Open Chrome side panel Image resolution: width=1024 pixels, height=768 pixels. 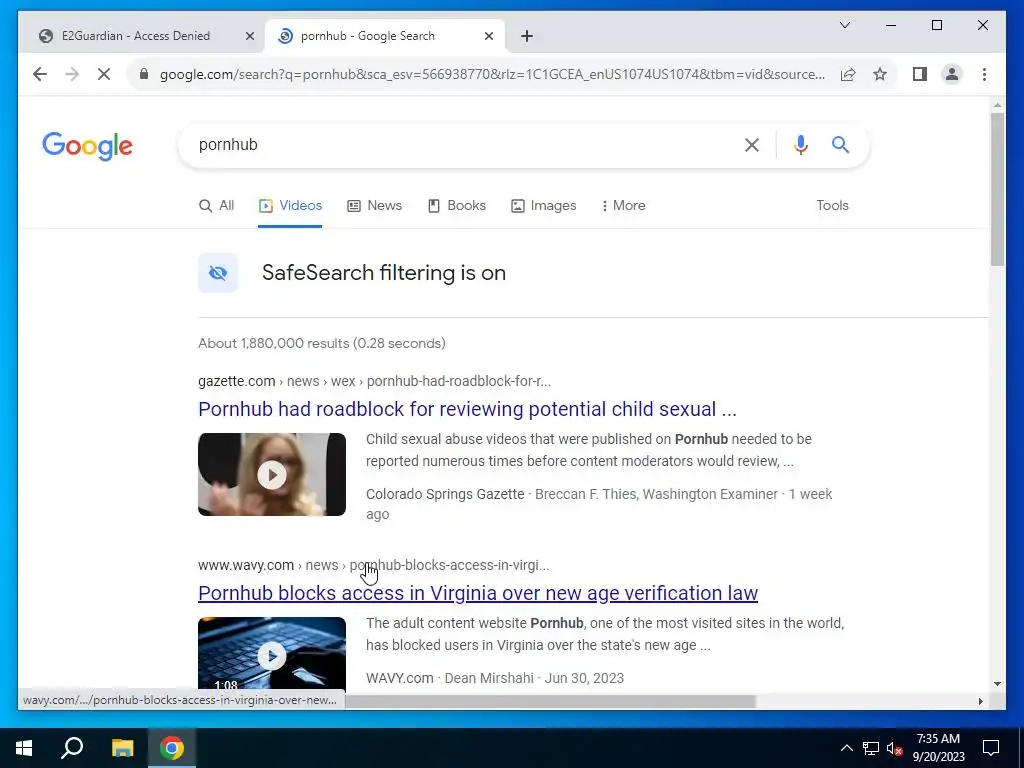[920, 74]
